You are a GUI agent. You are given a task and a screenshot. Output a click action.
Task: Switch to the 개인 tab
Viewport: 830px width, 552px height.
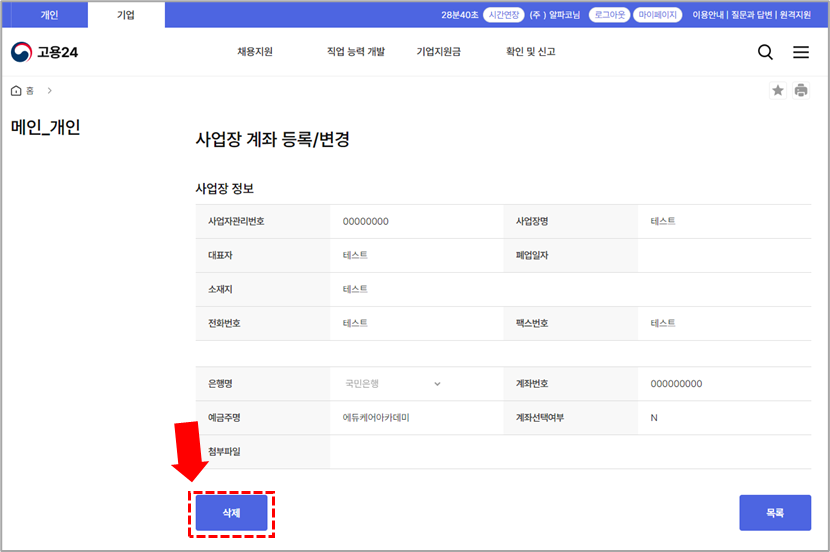(49, 15)
